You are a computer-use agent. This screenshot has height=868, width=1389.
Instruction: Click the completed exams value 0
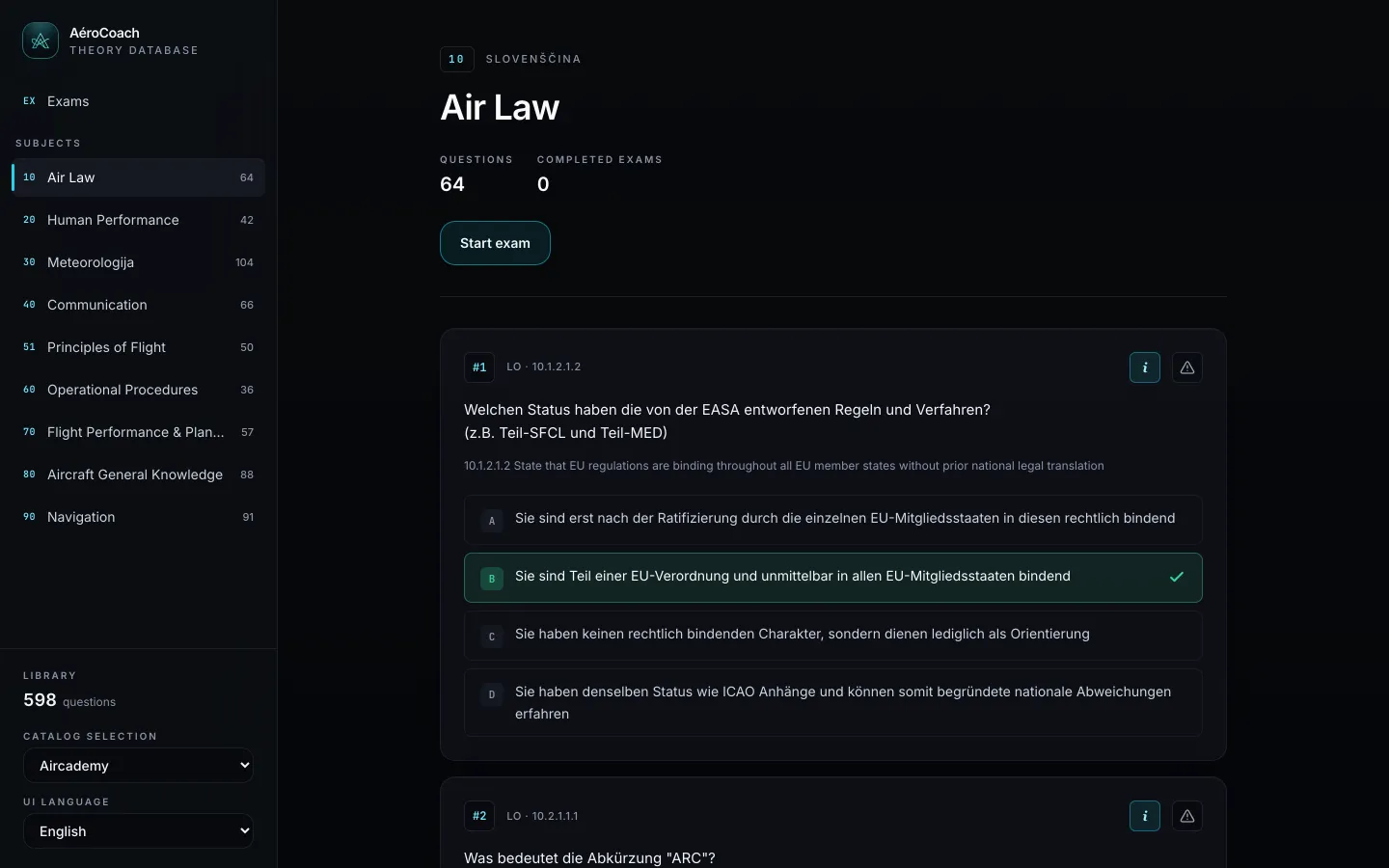coord(543,184)
